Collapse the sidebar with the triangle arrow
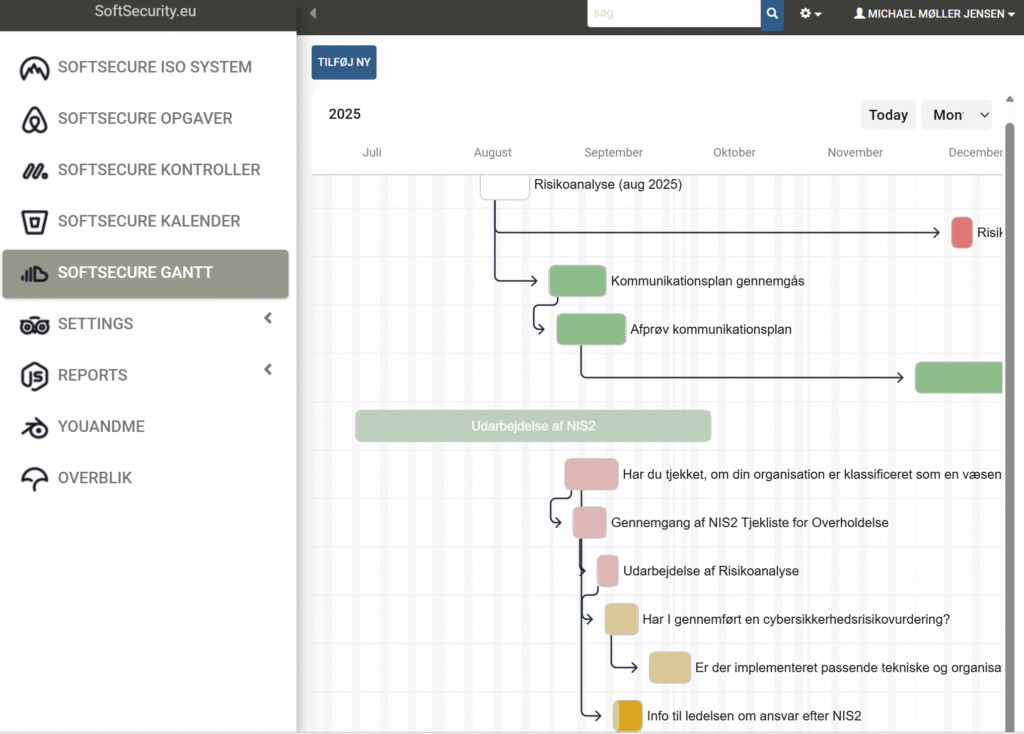 coord(313,13)
